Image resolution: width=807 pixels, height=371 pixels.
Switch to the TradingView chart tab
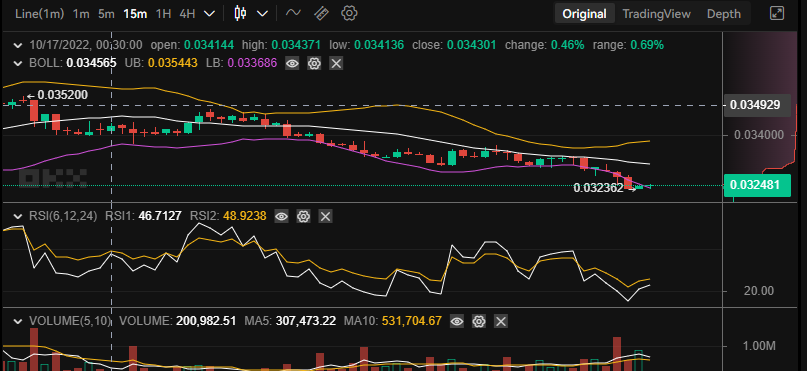pos(656,14)
